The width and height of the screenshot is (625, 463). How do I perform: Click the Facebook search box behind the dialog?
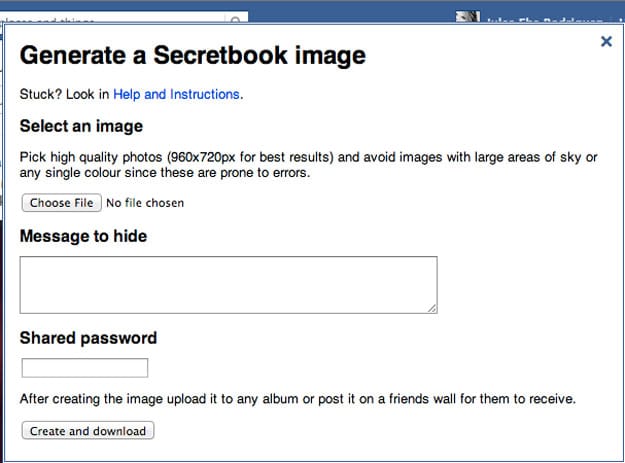120,18
